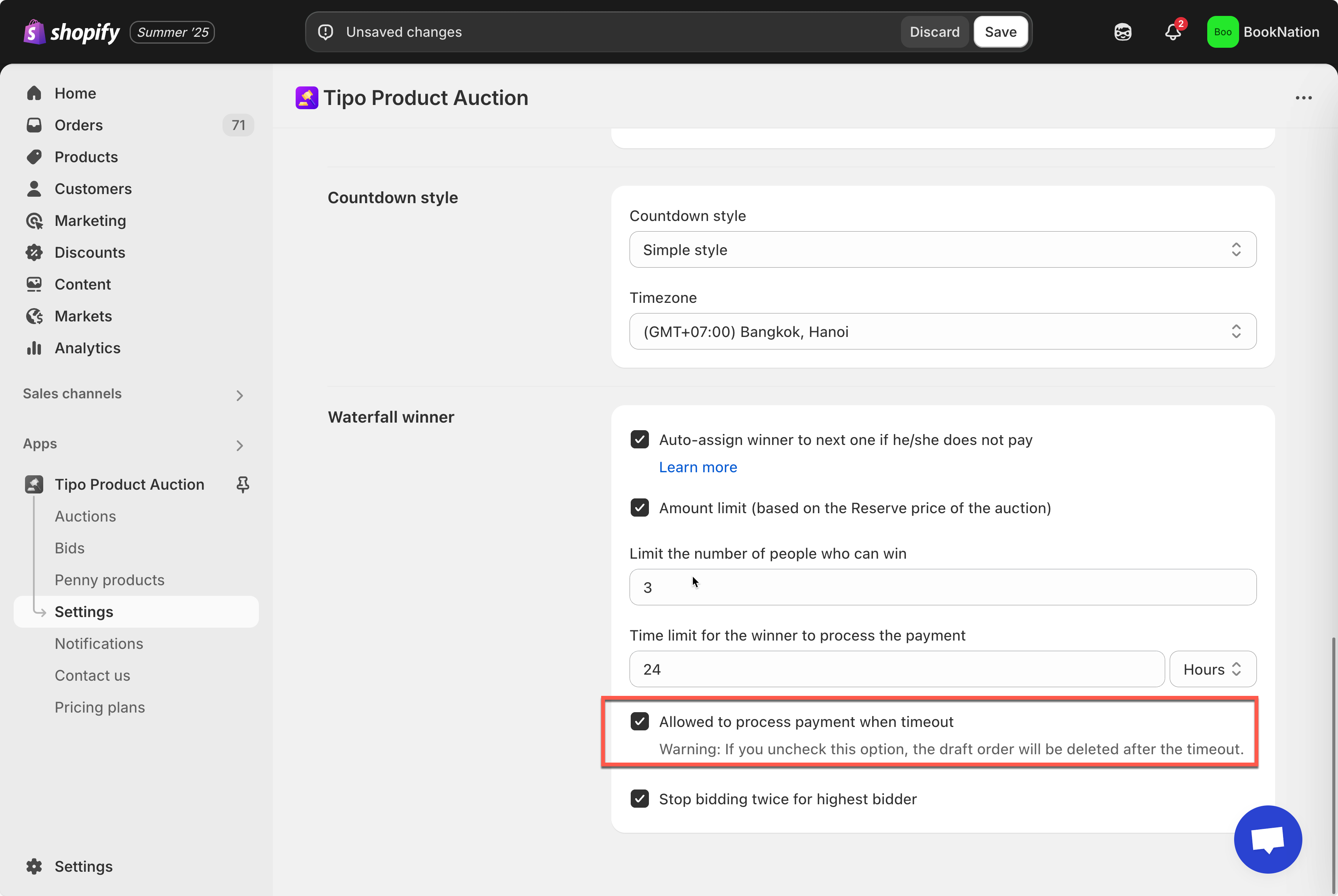Screen dimensions: 1338x896
Task: Open the Countdown style dropdown
Action: 942,250
